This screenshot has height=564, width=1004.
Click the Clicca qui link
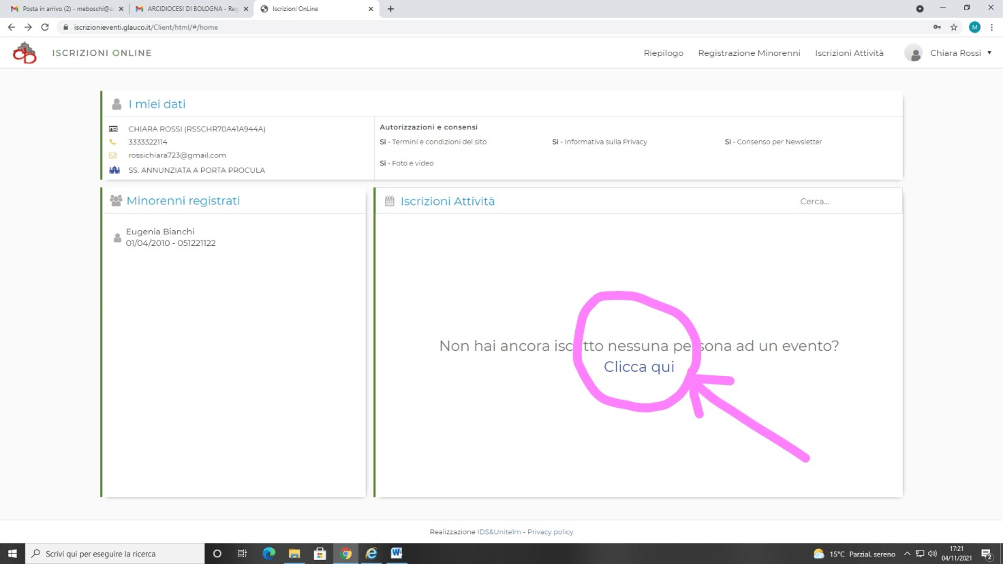point(639,367)
